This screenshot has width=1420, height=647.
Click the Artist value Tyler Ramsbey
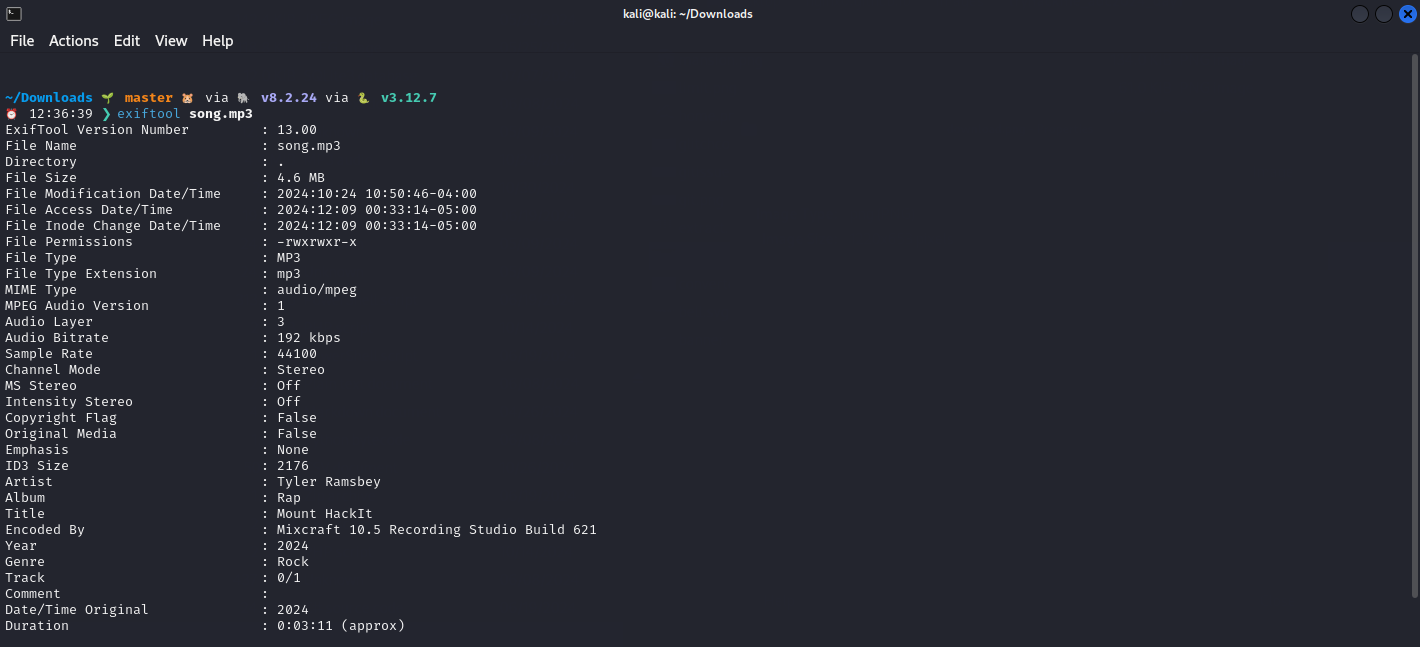(329, 482)
